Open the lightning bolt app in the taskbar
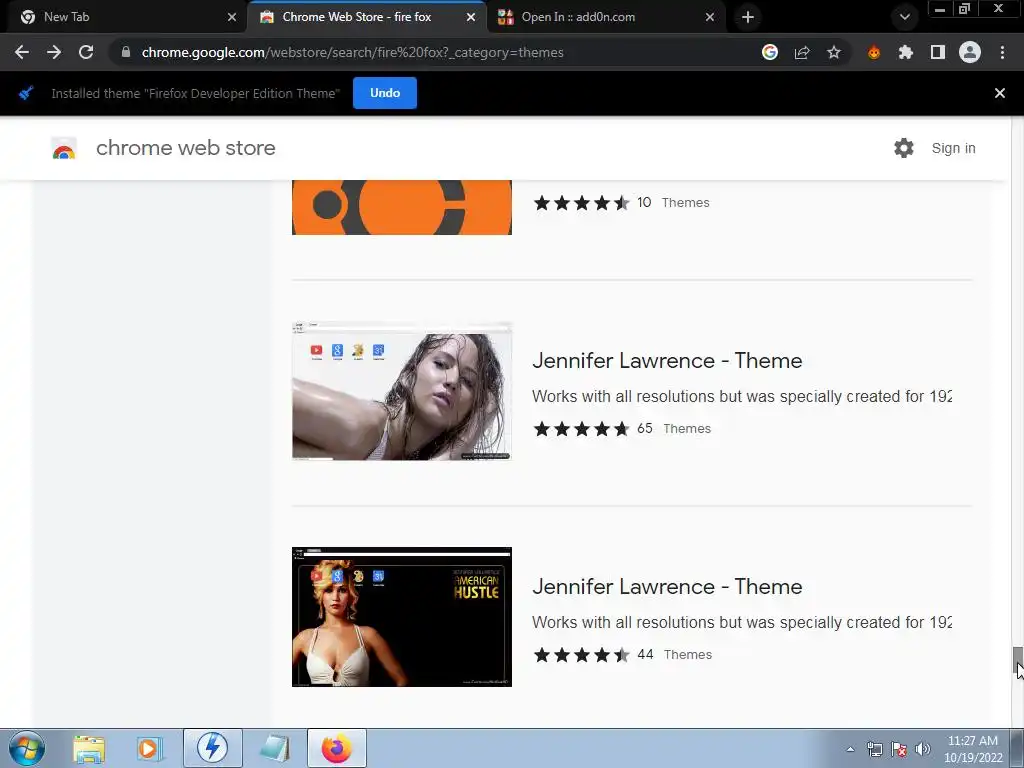This screenshot has height=768, width=1024. click(x=212, y=748)
